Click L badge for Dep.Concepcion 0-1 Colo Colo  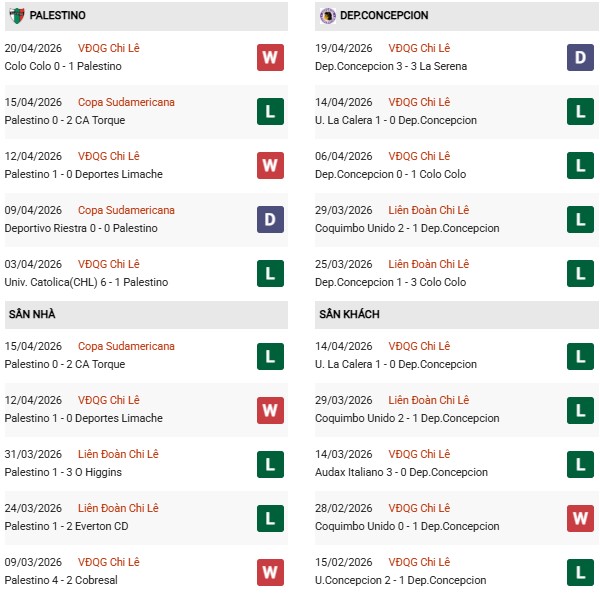pyautogui.click(x=580, y=165)
